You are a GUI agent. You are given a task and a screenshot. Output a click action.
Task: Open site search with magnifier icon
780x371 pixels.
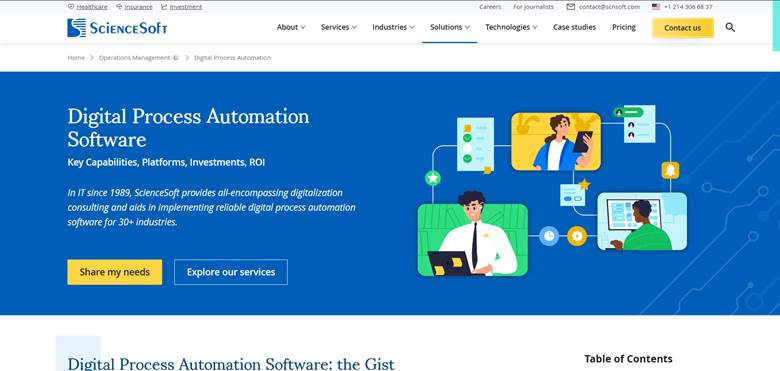tap(730, 27)
